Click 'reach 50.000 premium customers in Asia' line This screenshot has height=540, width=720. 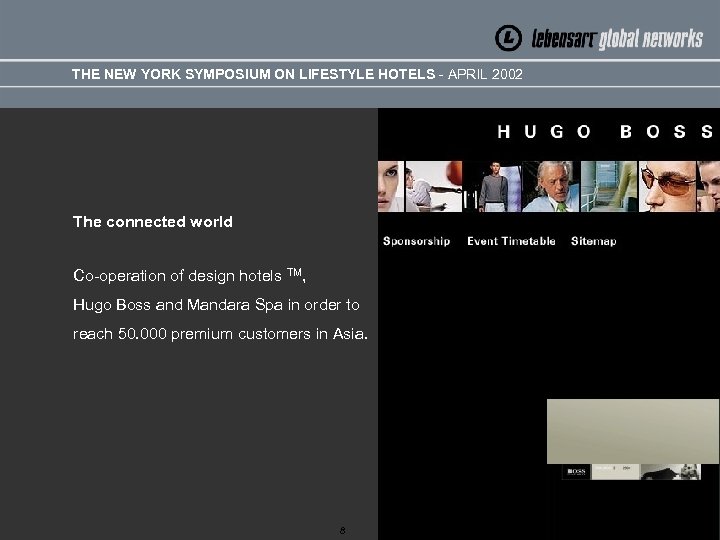point(220,333)
